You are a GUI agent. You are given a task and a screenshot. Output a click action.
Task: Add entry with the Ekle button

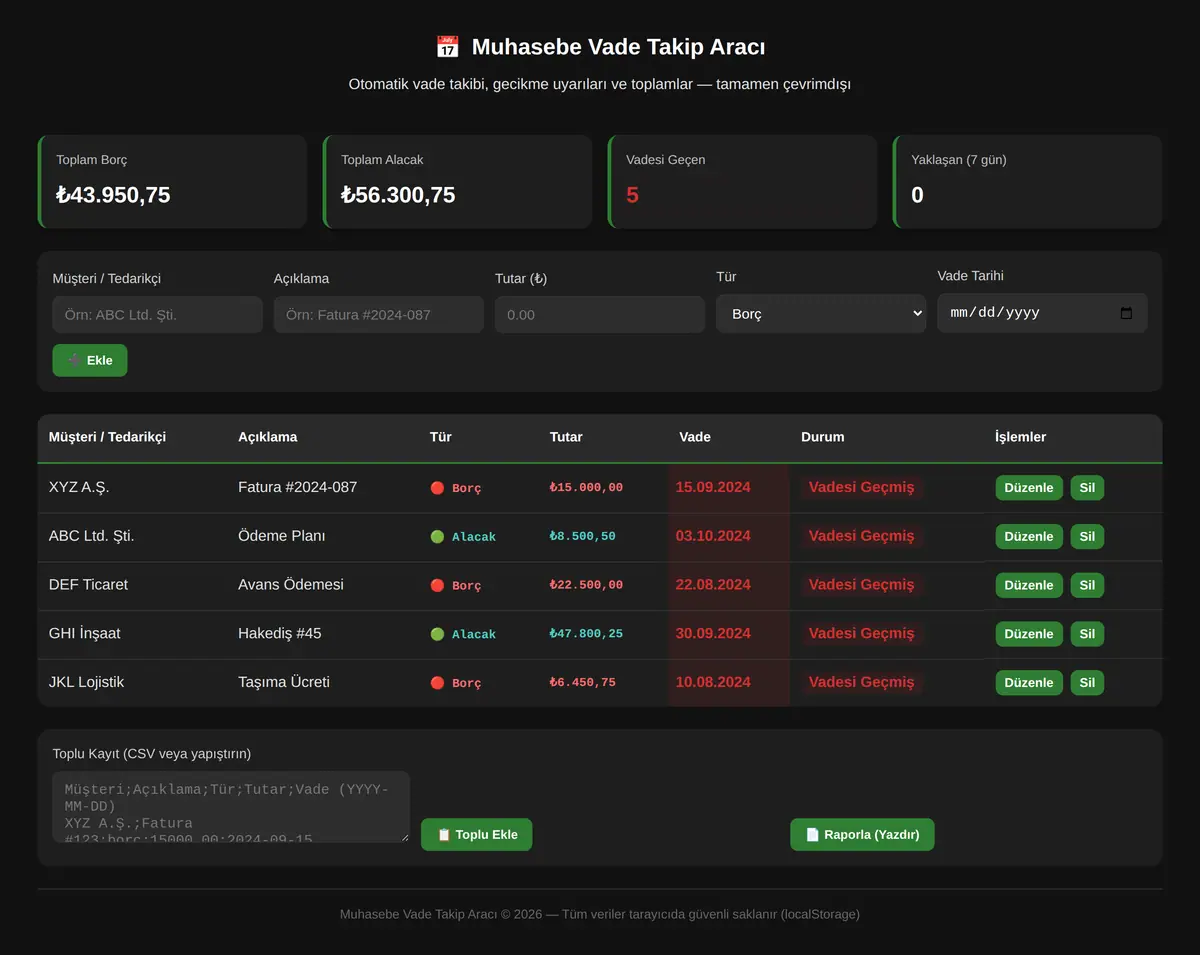[x=90, y=360]
